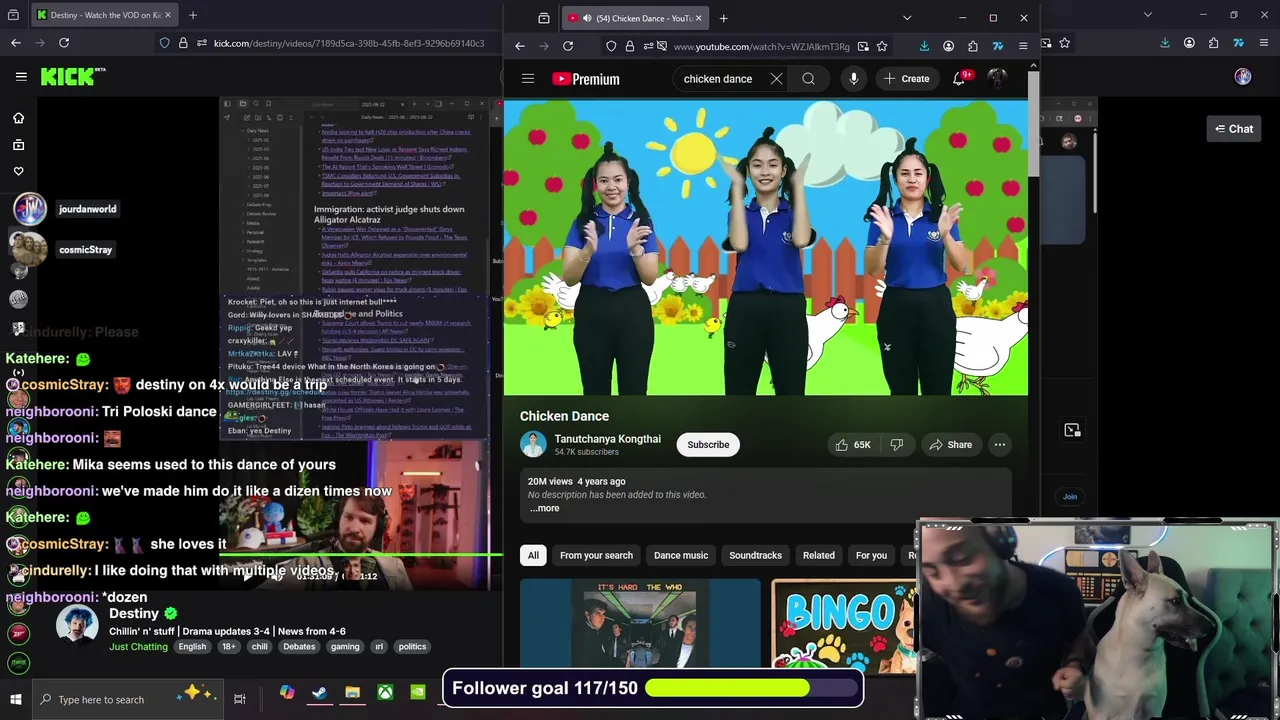The image size is (1280, 720).
Task: Click English language tag on Kick
Action: tap(192, 647)
